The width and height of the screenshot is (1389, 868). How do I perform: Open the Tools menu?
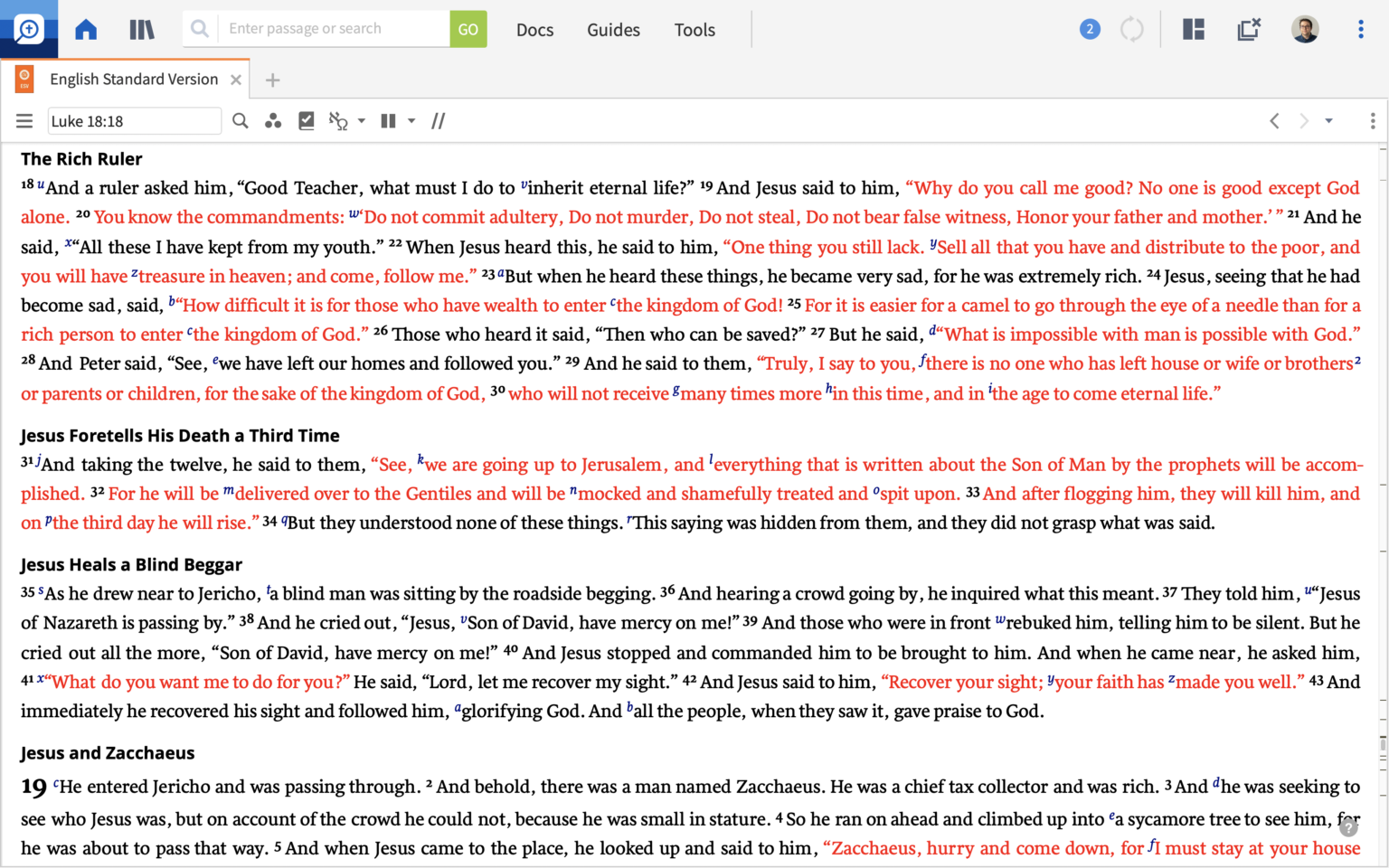coord(694,30)
